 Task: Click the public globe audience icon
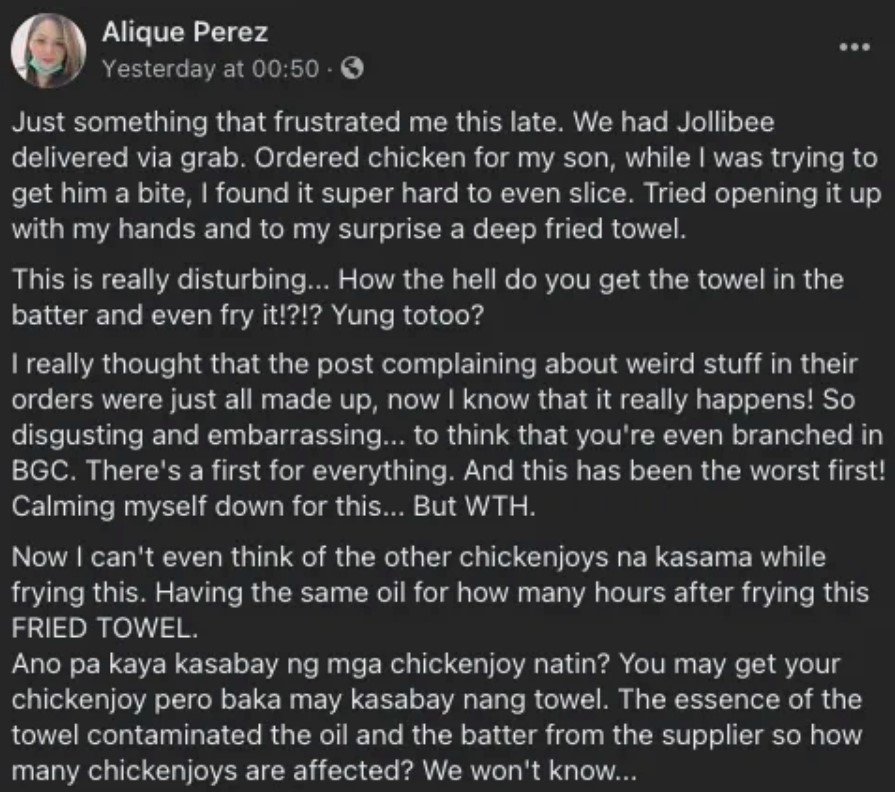tap(352, 69)
